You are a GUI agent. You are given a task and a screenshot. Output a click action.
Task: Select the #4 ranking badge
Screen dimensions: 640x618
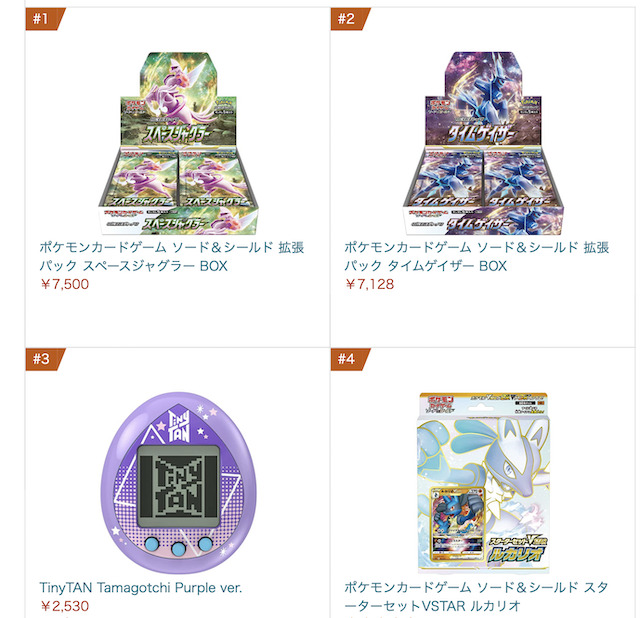[x=350, y=359]
